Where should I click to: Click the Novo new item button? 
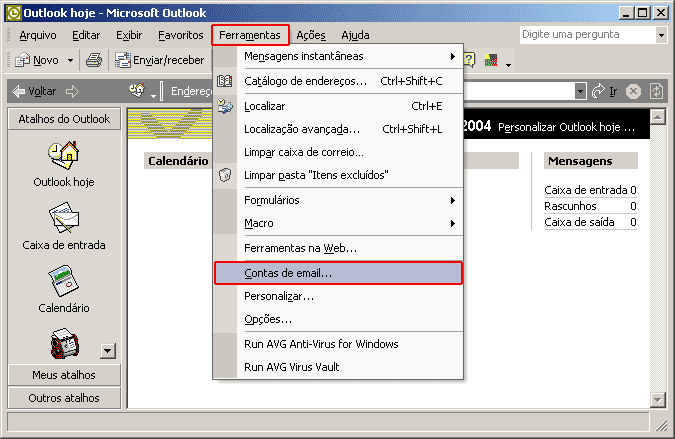tap(37, 60)
